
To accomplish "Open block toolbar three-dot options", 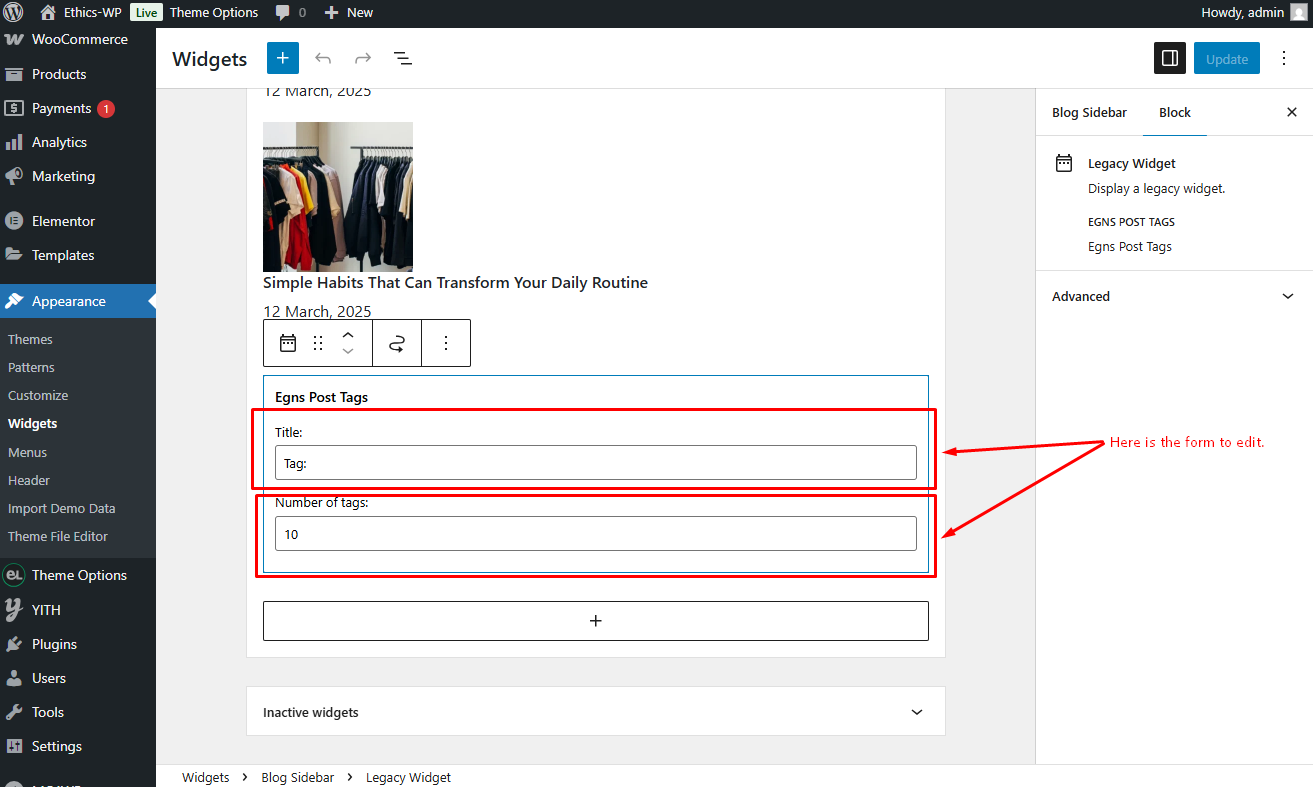I will [446, 343].
